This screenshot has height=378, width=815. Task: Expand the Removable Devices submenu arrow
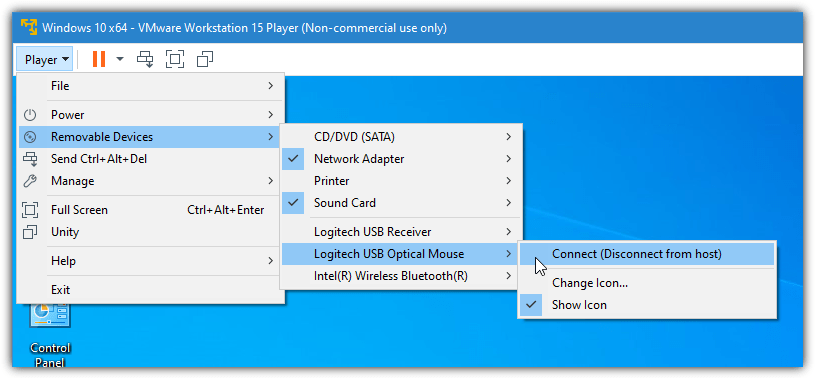pos(270,137)
